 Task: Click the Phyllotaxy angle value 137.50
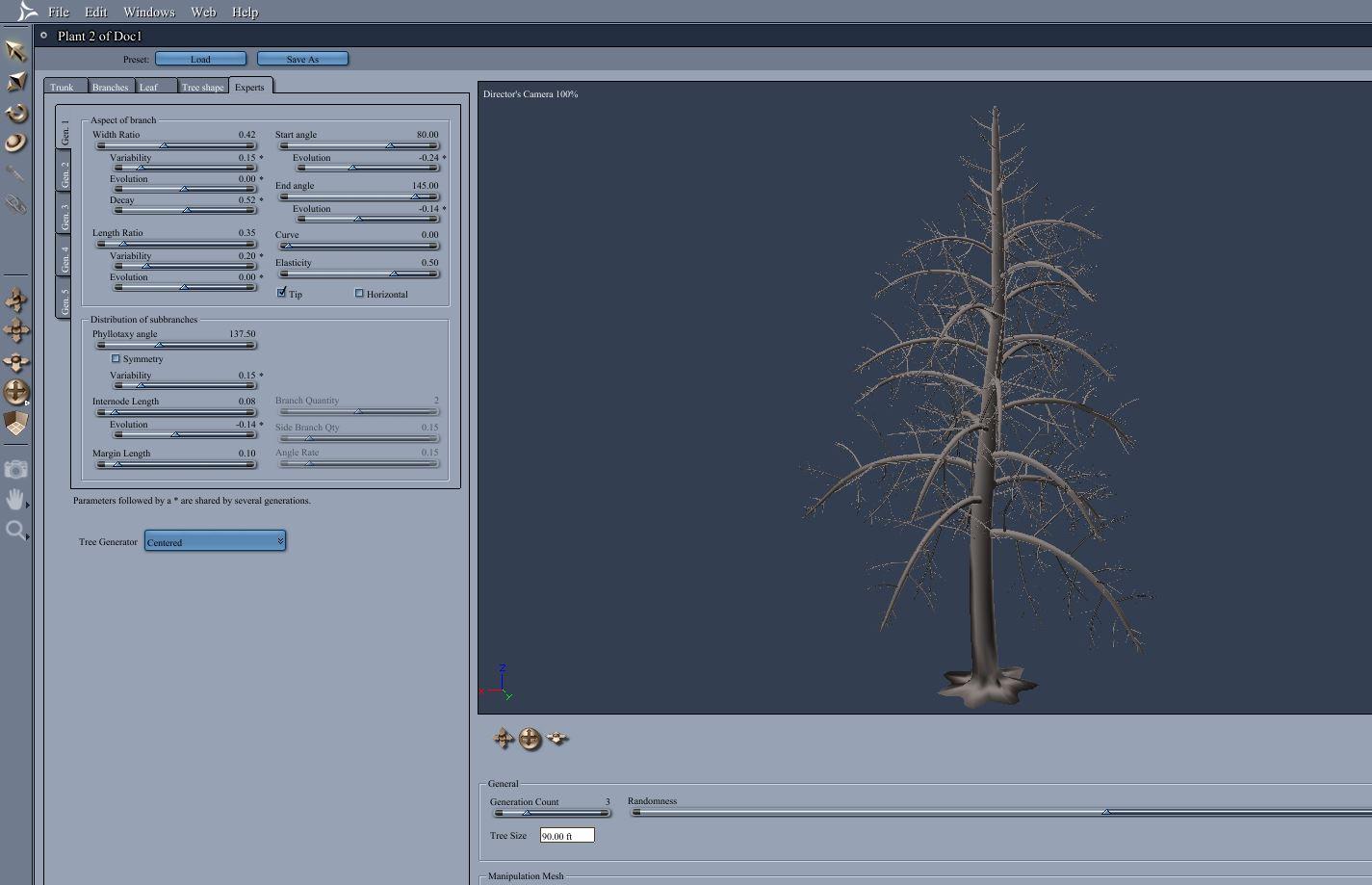(x=242, y=334)
